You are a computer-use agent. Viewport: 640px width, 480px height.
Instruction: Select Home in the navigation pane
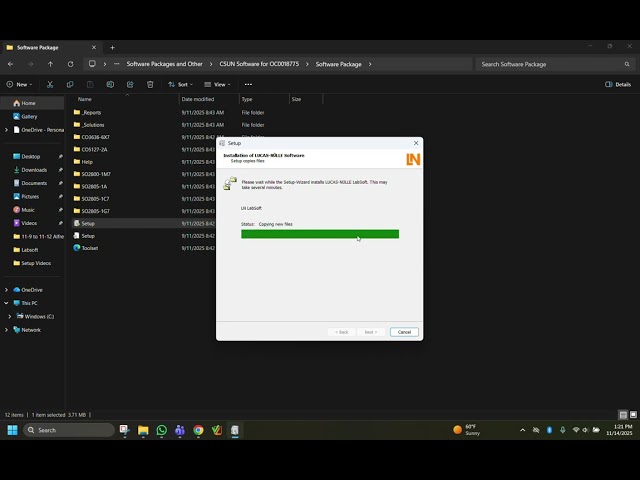[32, 103]
